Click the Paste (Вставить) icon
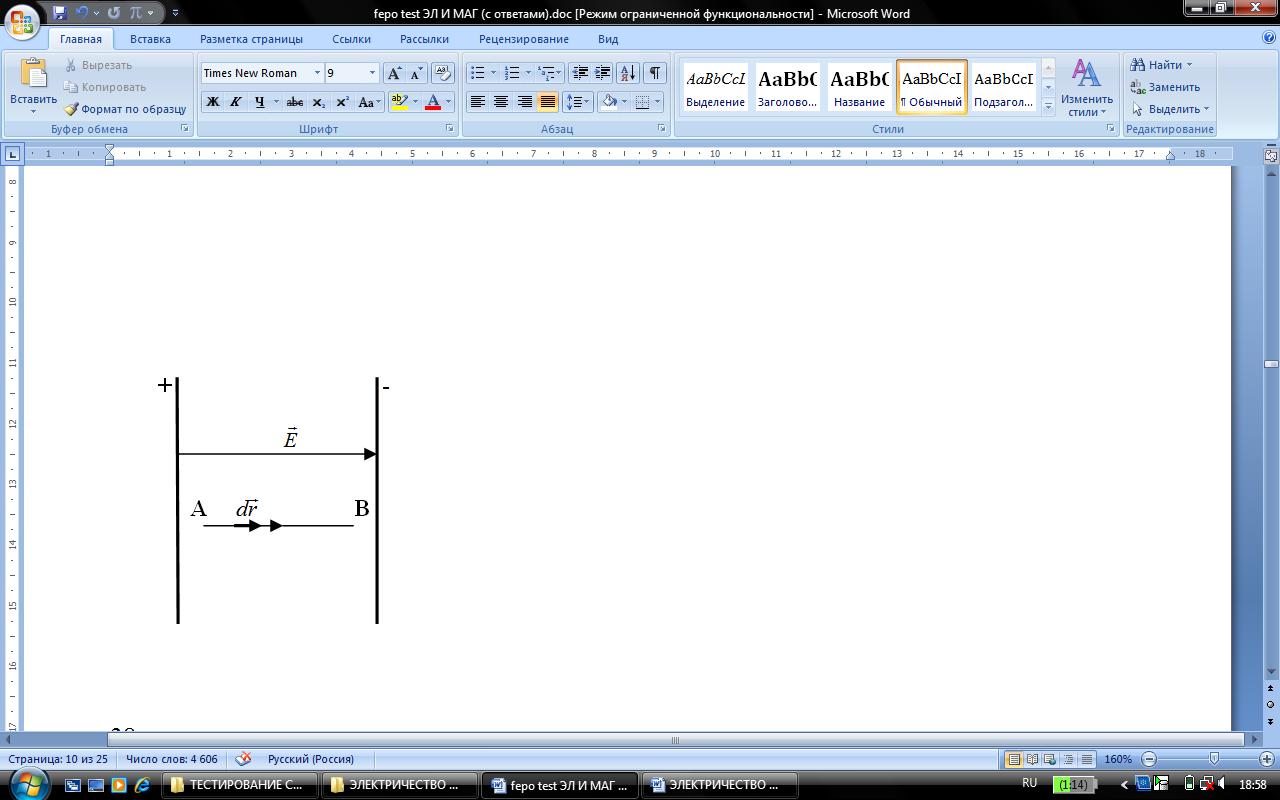The image size is (1280, 800). [33, 73]
